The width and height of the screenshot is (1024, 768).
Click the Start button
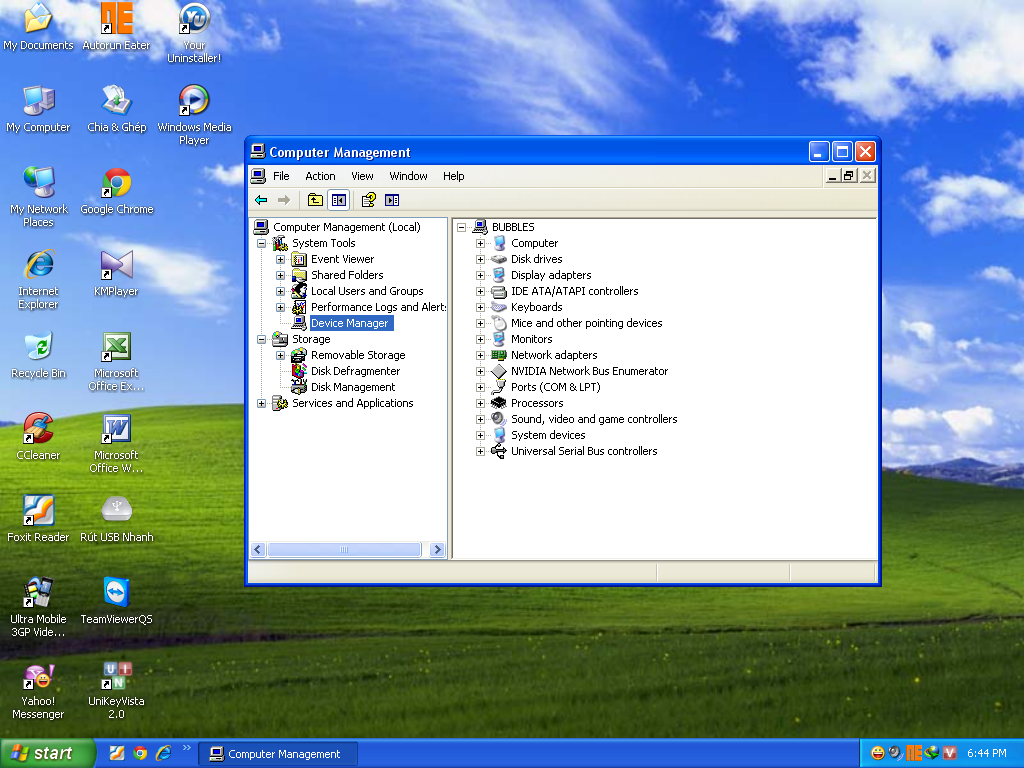pos(47,753)
